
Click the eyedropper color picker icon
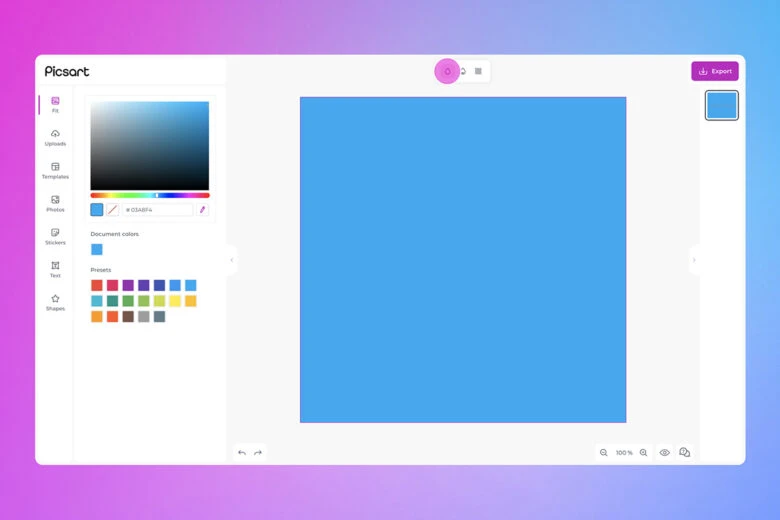(202, 210)
